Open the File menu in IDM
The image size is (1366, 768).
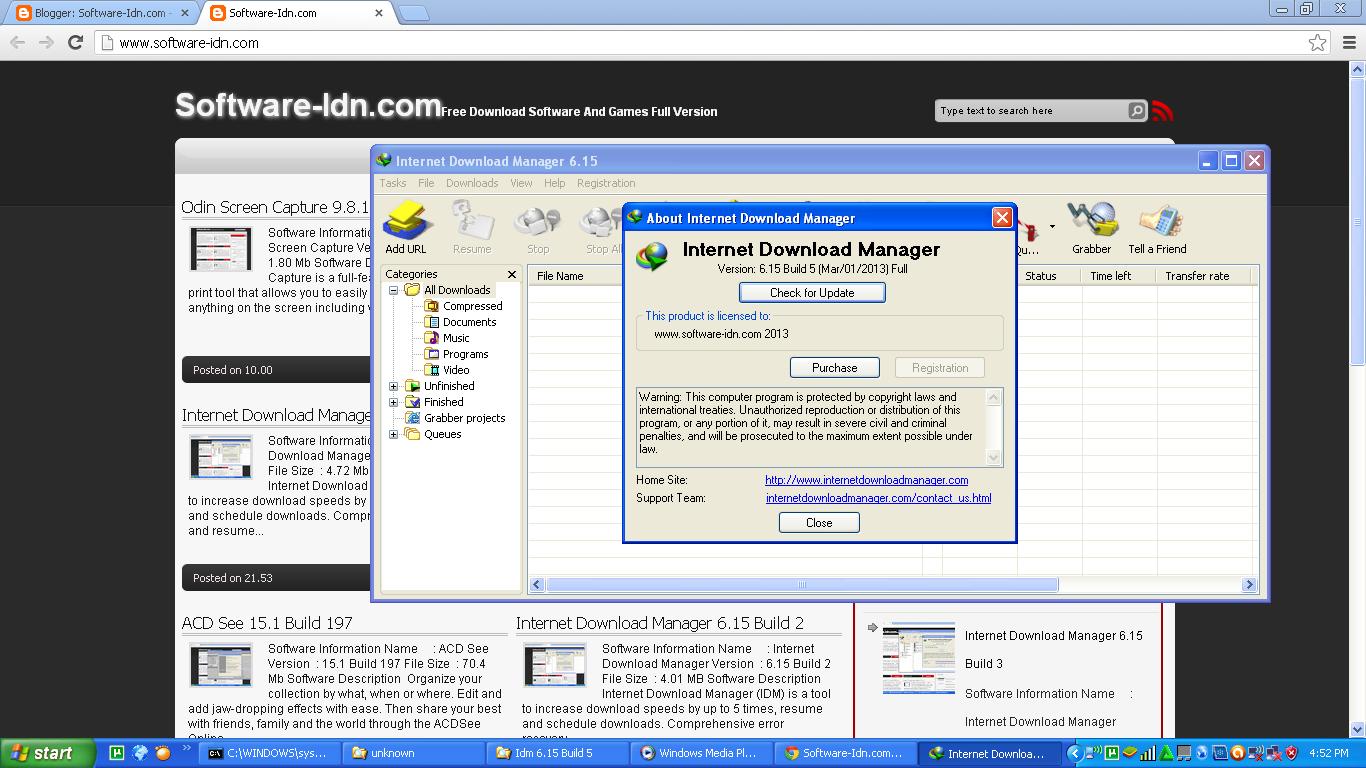[426, 183]
